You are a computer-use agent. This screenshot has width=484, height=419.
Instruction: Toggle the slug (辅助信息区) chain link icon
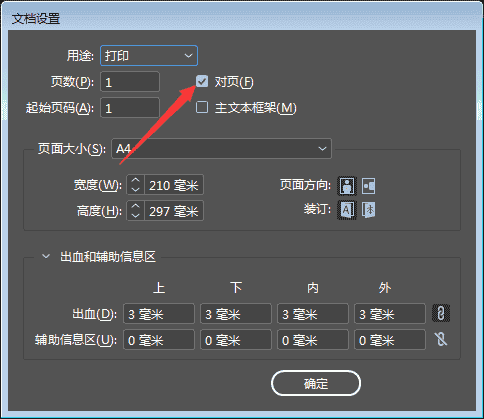[x=441, y=339]
